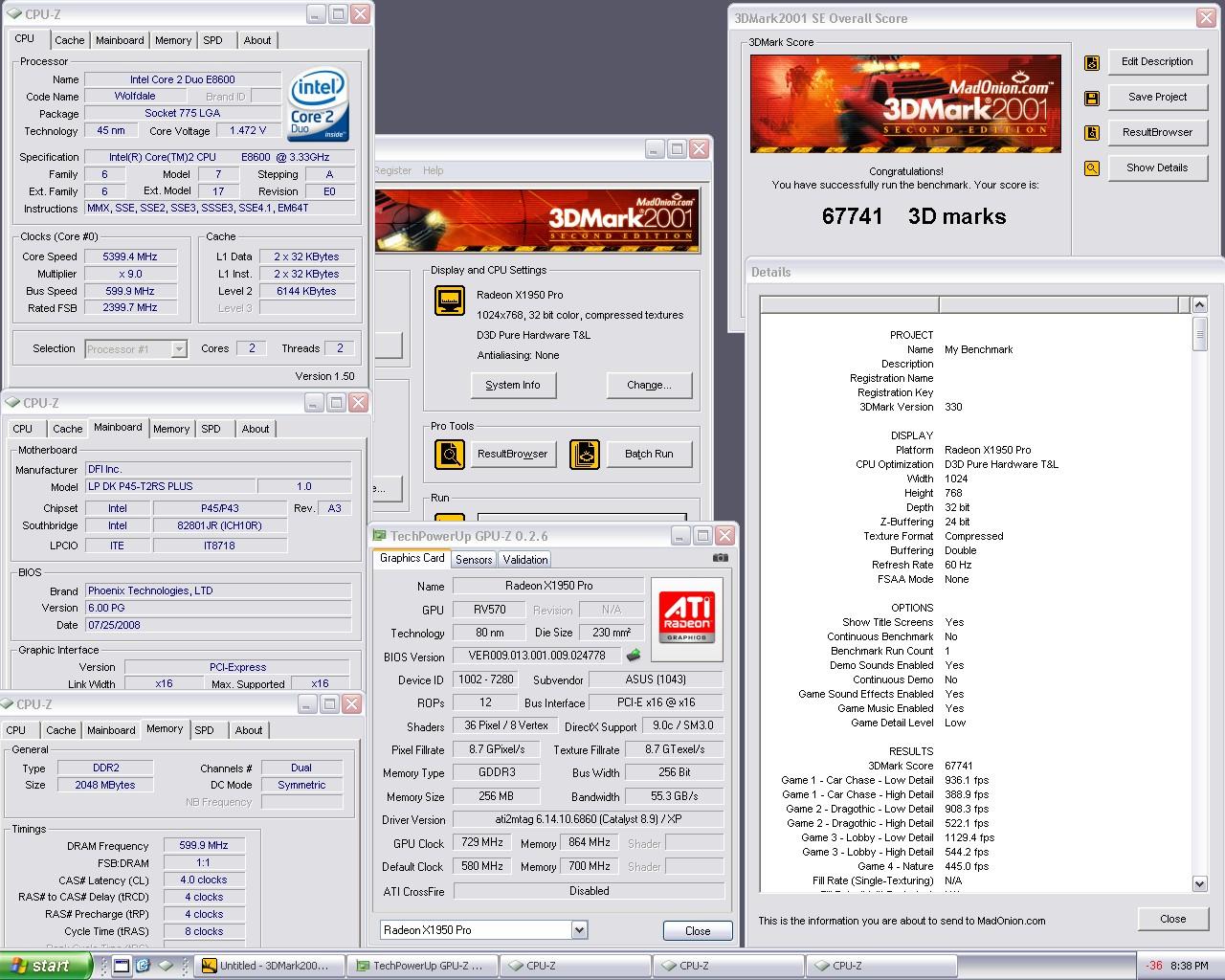Click the 8:38 PM taskbar clock
Screen dimensions: 1225x980
(x=1190, y=966)
